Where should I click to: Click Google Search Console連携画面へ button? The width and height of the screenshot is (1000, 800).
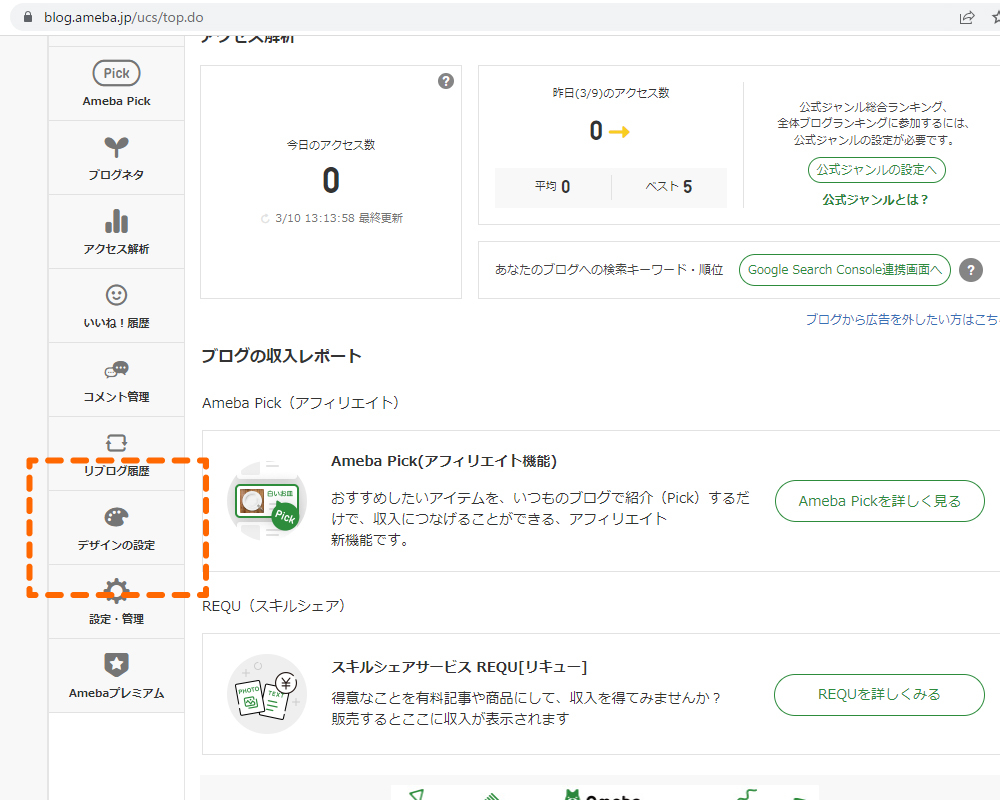[844, 270]
